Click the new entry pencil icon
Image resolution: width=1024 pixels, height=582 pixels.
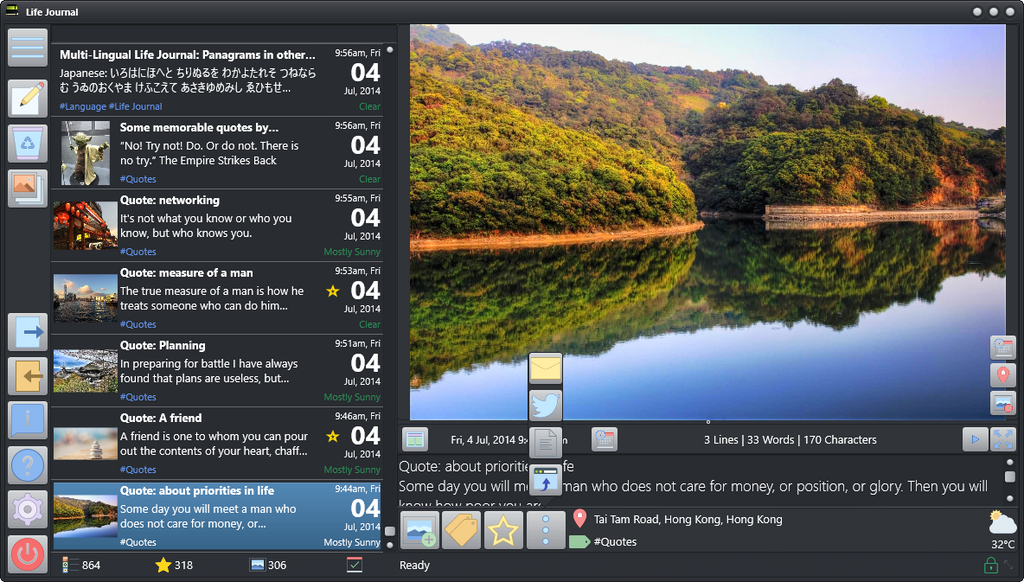pyautogui.click(x=28, y=98)
